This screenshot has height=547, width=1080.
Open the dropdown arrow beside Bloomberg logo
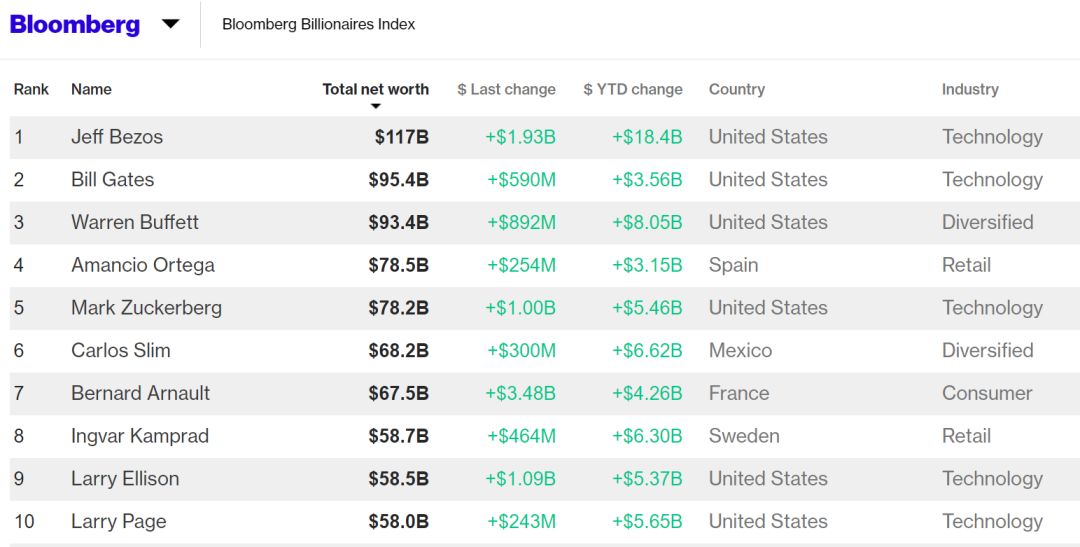(170, 24)
